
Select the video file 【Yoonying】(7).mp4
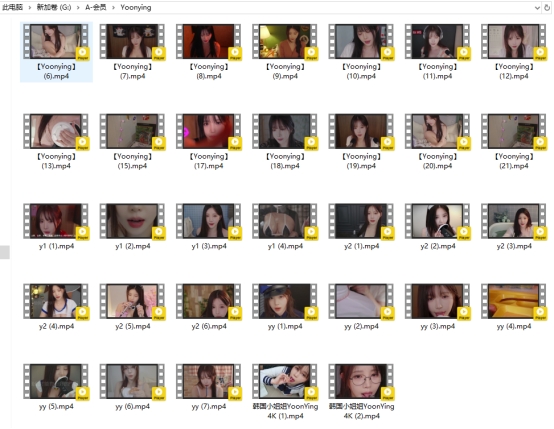point(132,52)
